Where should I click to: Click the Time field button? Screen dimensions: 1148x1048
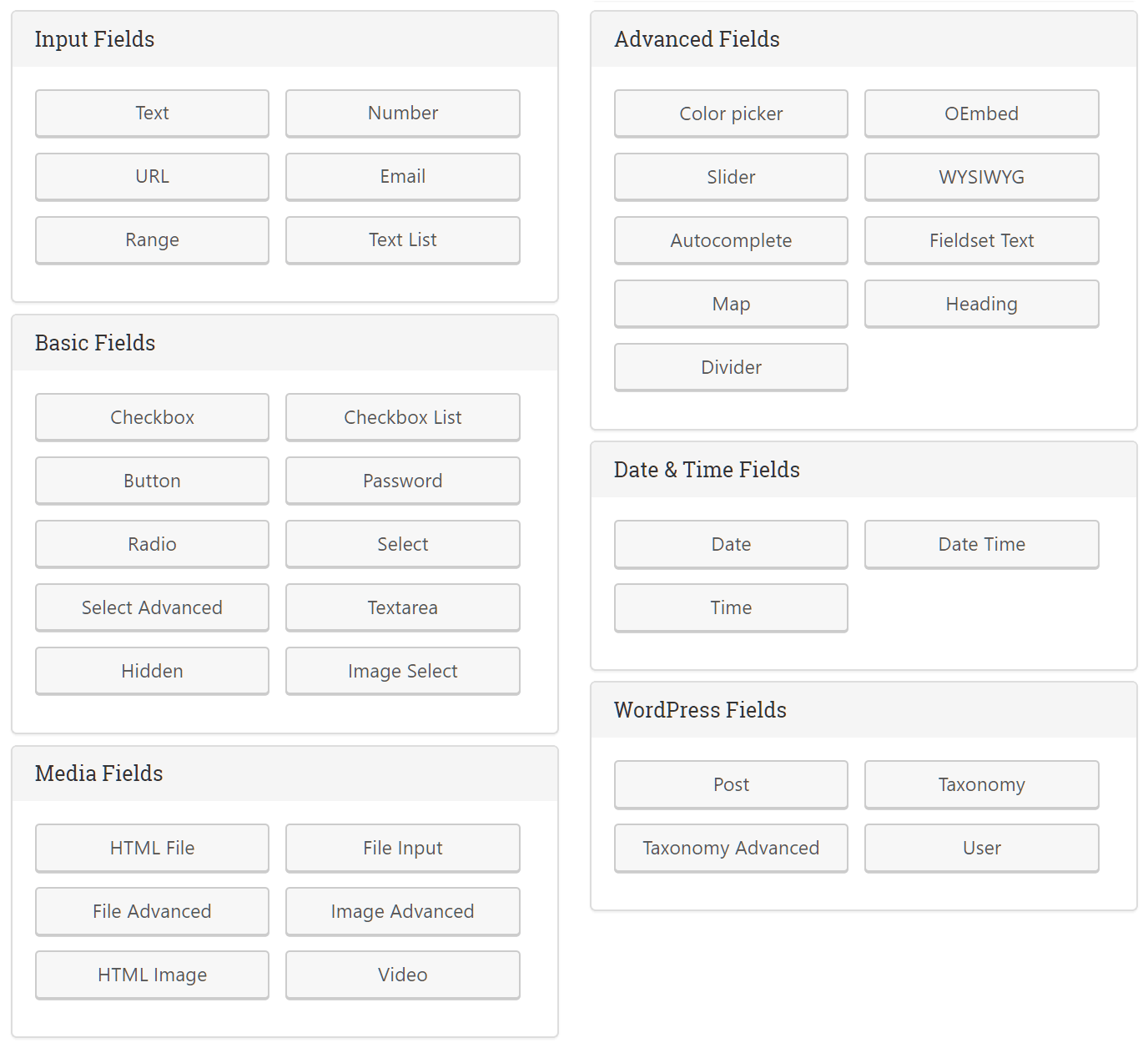731,607
